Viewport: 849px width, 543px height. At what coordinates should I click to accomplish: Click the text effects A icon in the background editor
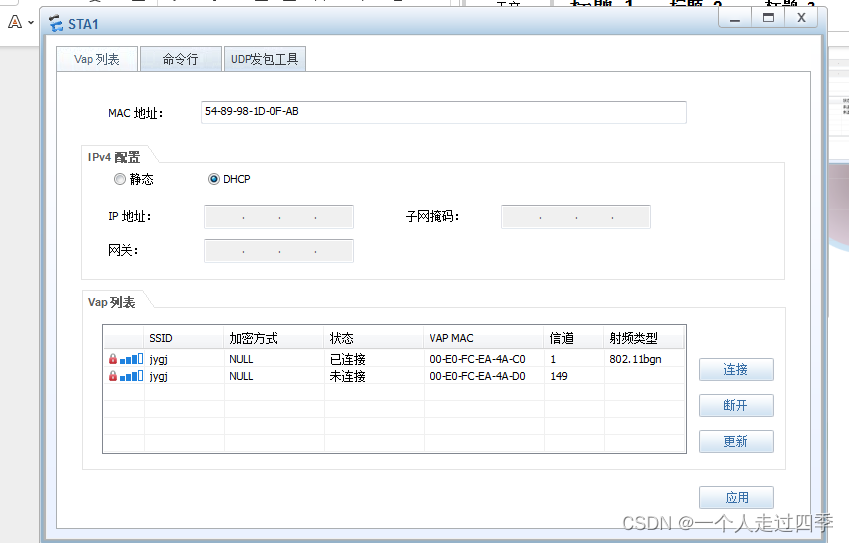coord(15,22)
